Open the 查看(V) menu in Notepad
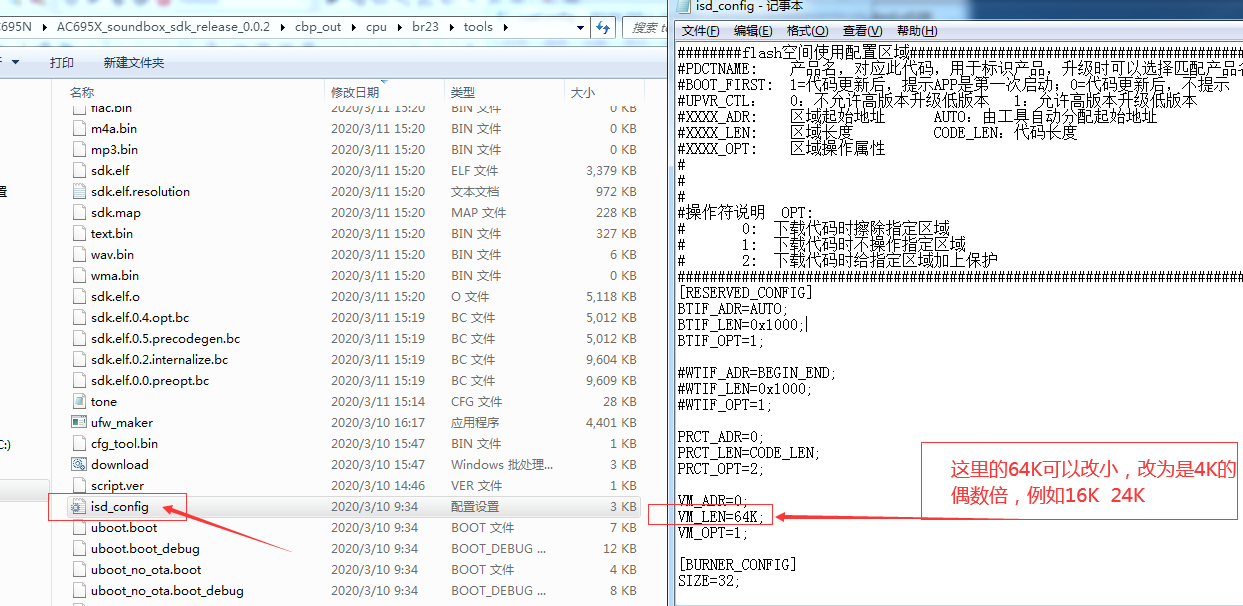Image resolution: width=1243 pixels, height=606 pixels. click(862, 31)
